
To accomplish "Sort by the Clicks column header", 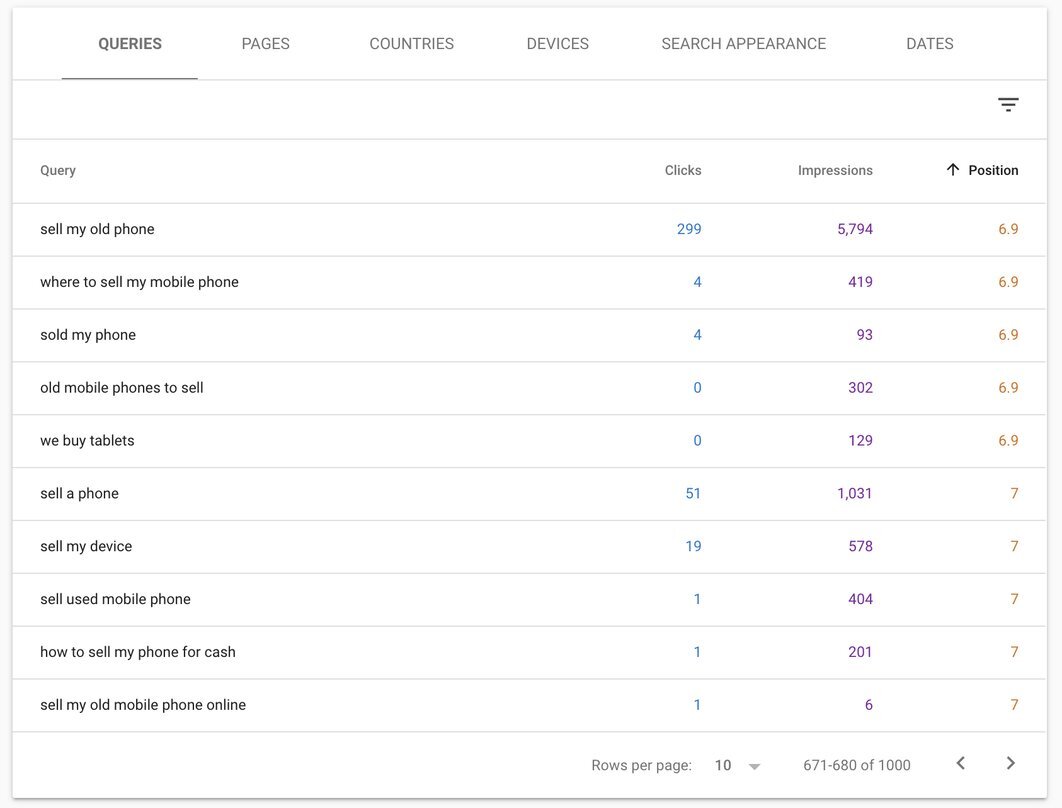I will [x=683, y=170].
